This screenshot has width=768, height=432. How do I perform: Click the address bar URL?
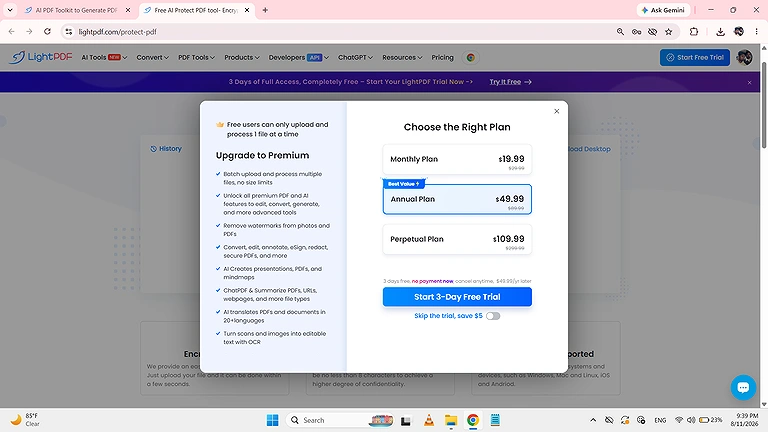click(x=118, y=32)
